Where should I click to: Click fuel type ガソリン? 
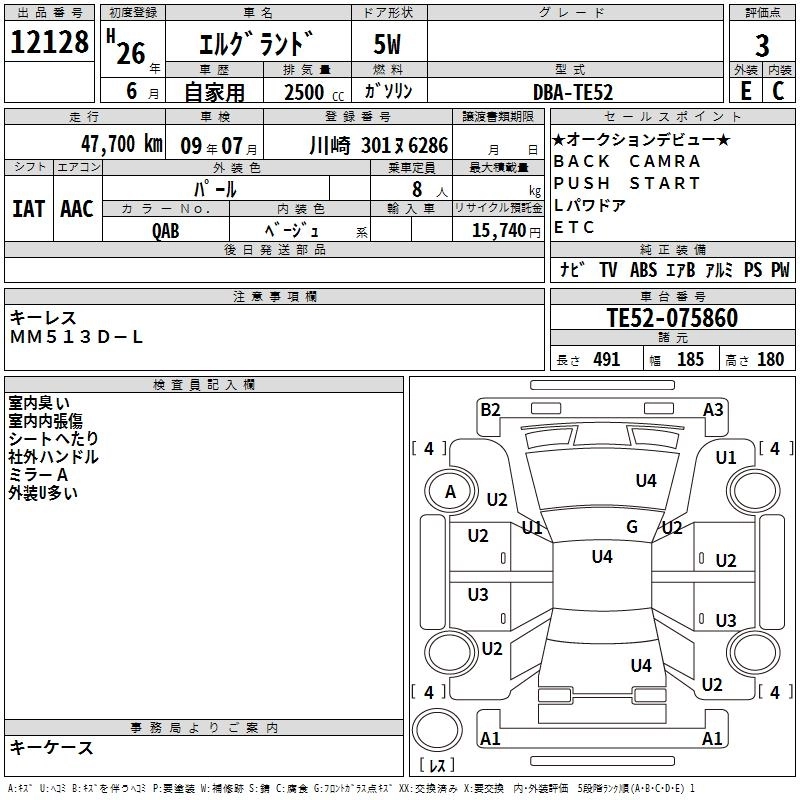[388, 91]
